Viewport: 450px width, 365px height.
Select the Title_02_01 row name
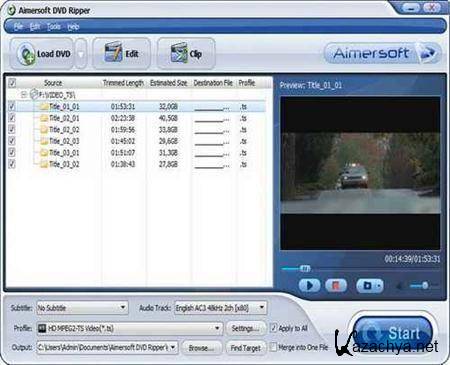coord(64,118)
